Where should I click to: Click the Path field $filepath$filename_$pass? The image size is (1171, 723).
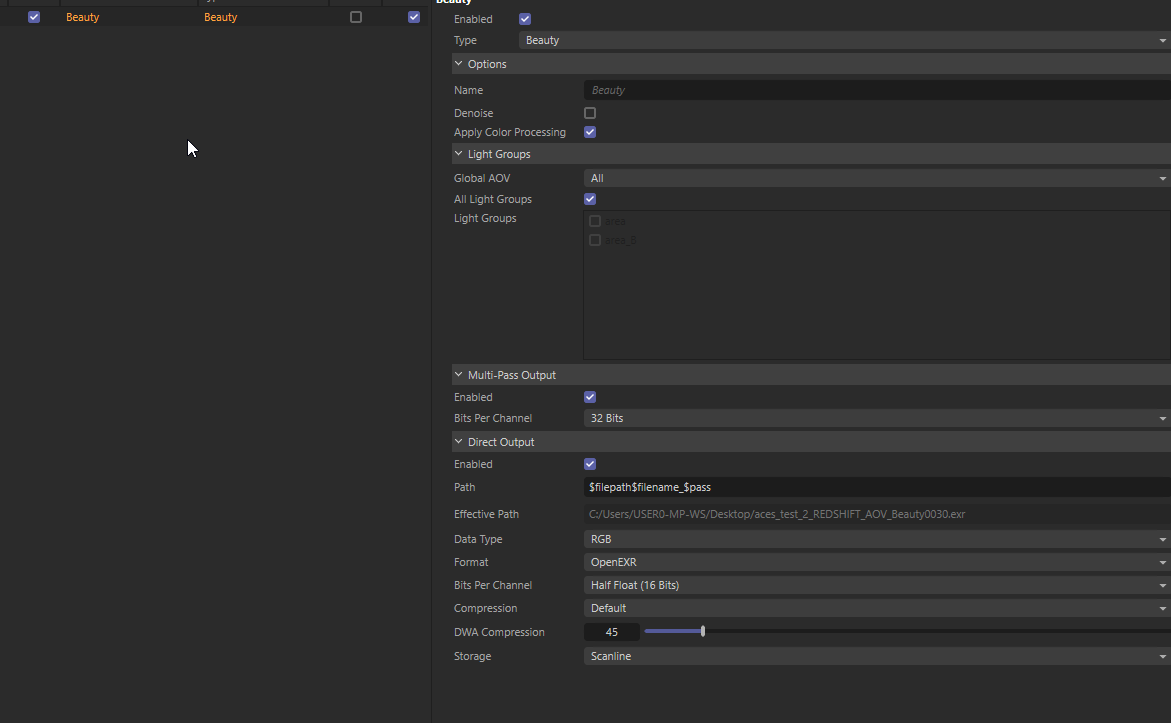point(877,487)
